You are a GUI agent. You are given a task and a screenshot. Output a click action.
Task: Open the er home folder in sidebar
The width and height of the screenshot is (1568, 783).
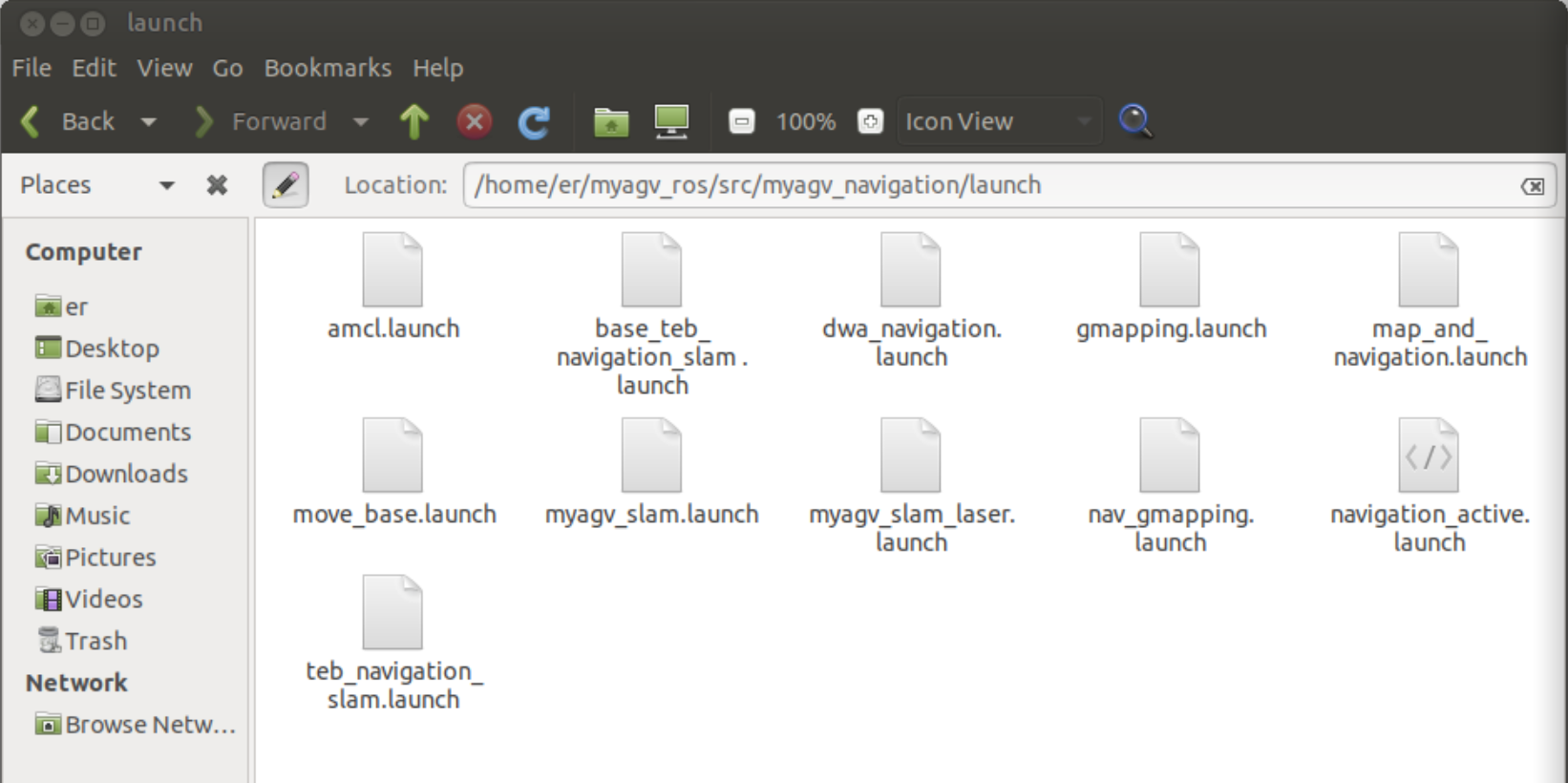tap(61, 307)
